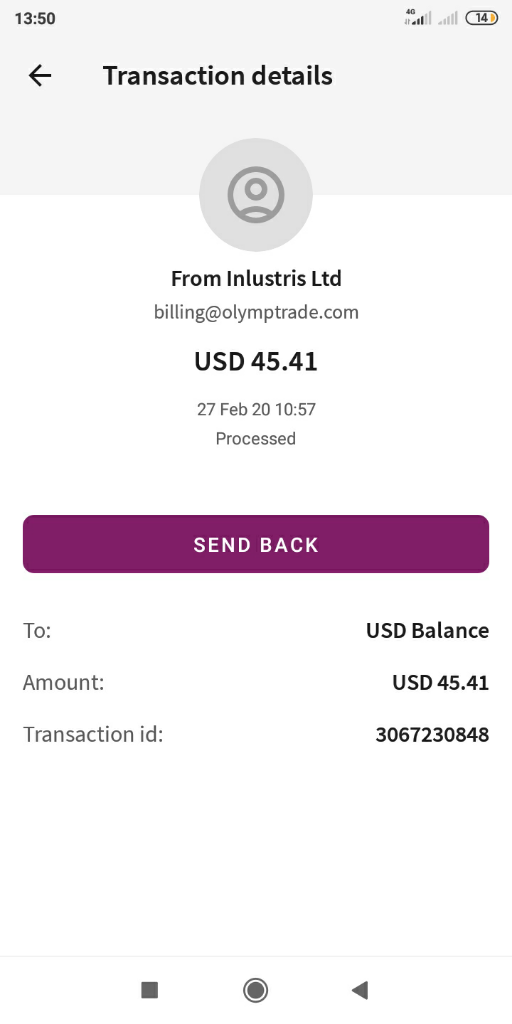Tap the SEND BACK button

[256, 544]
